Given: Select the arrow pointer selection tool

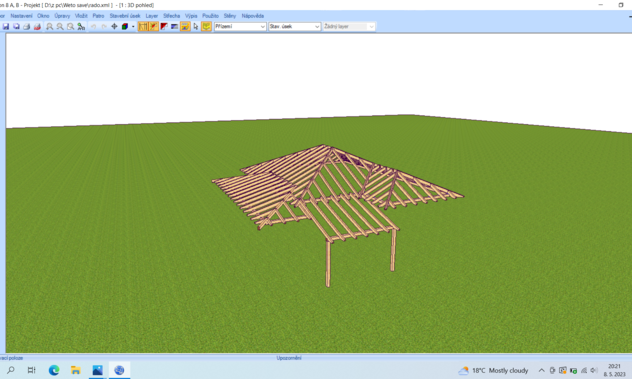Looking at the screenshot, I should click(195, 27).
